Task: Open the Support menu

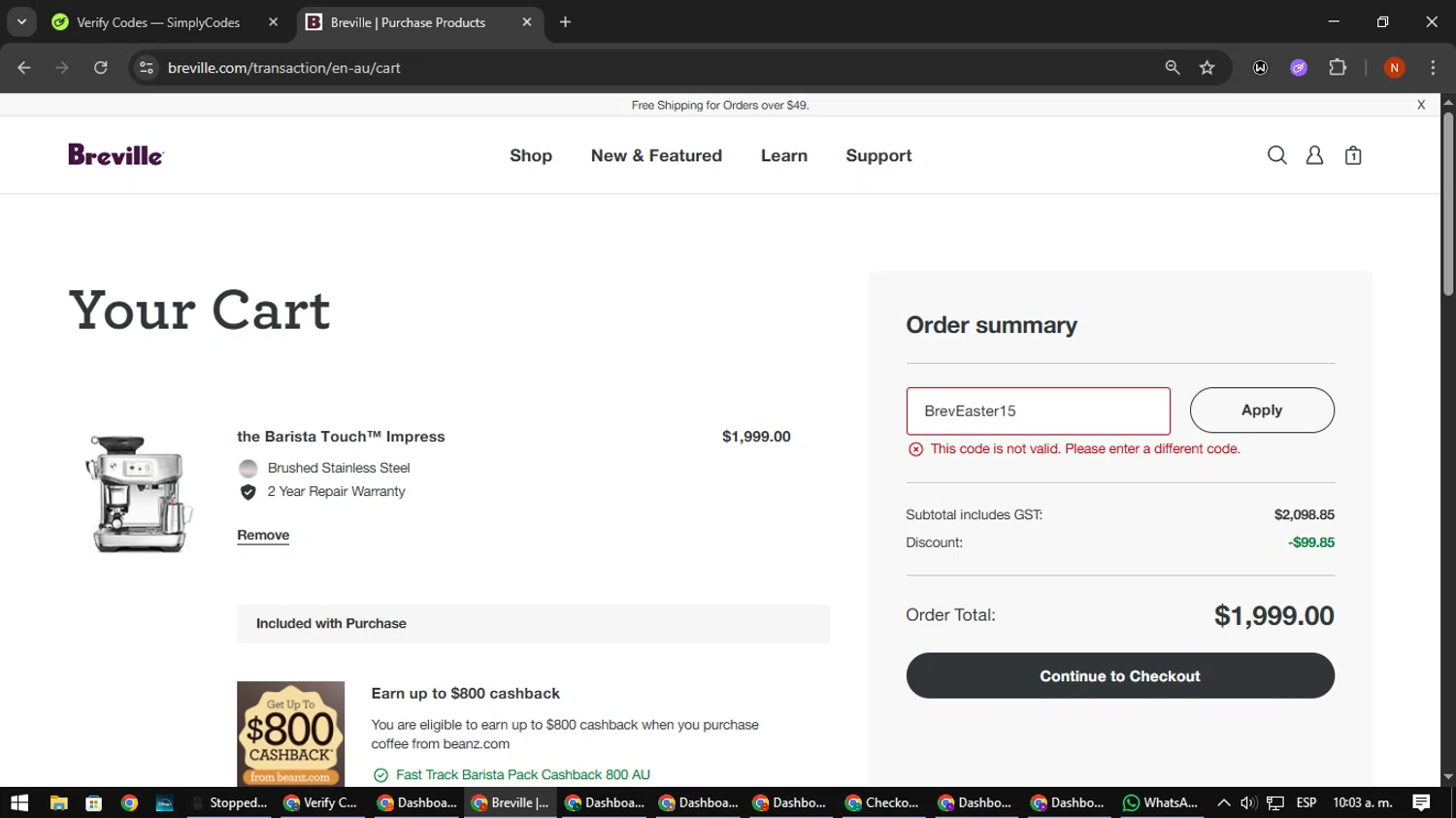Action: tap(878, 155)
